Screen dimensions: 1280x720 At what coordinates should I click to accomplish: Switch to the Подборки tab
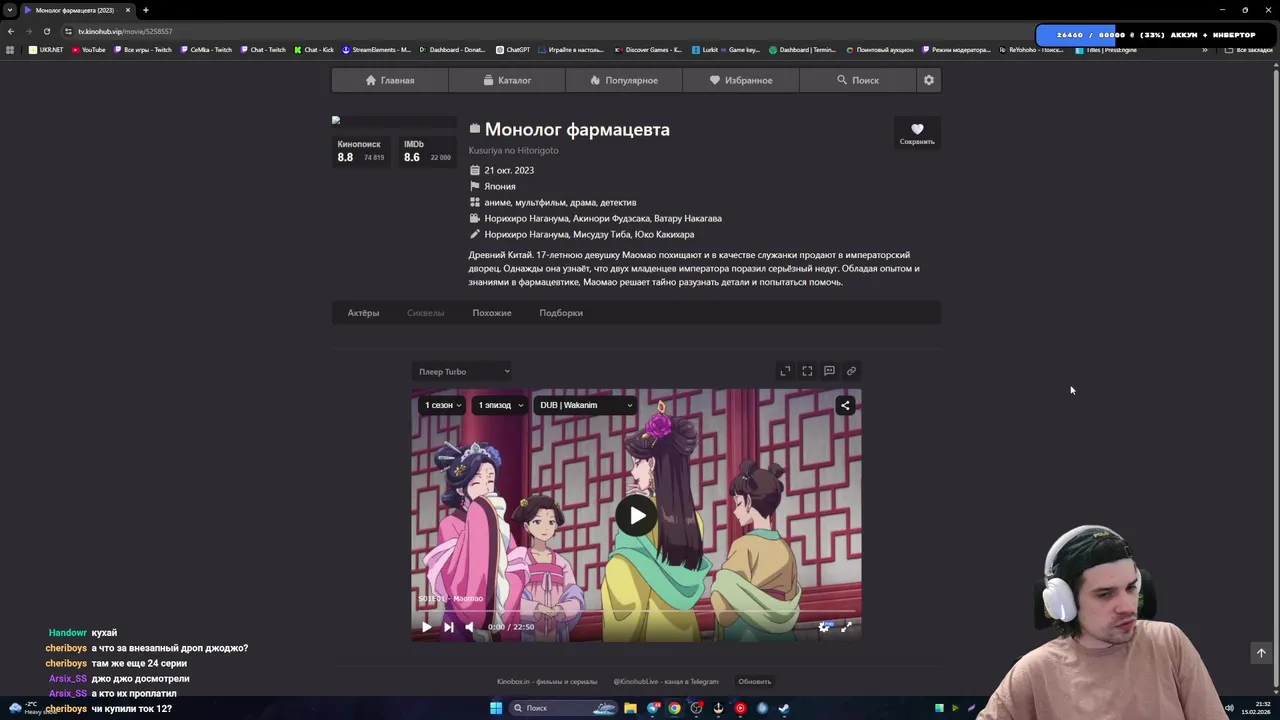(561, 313)
